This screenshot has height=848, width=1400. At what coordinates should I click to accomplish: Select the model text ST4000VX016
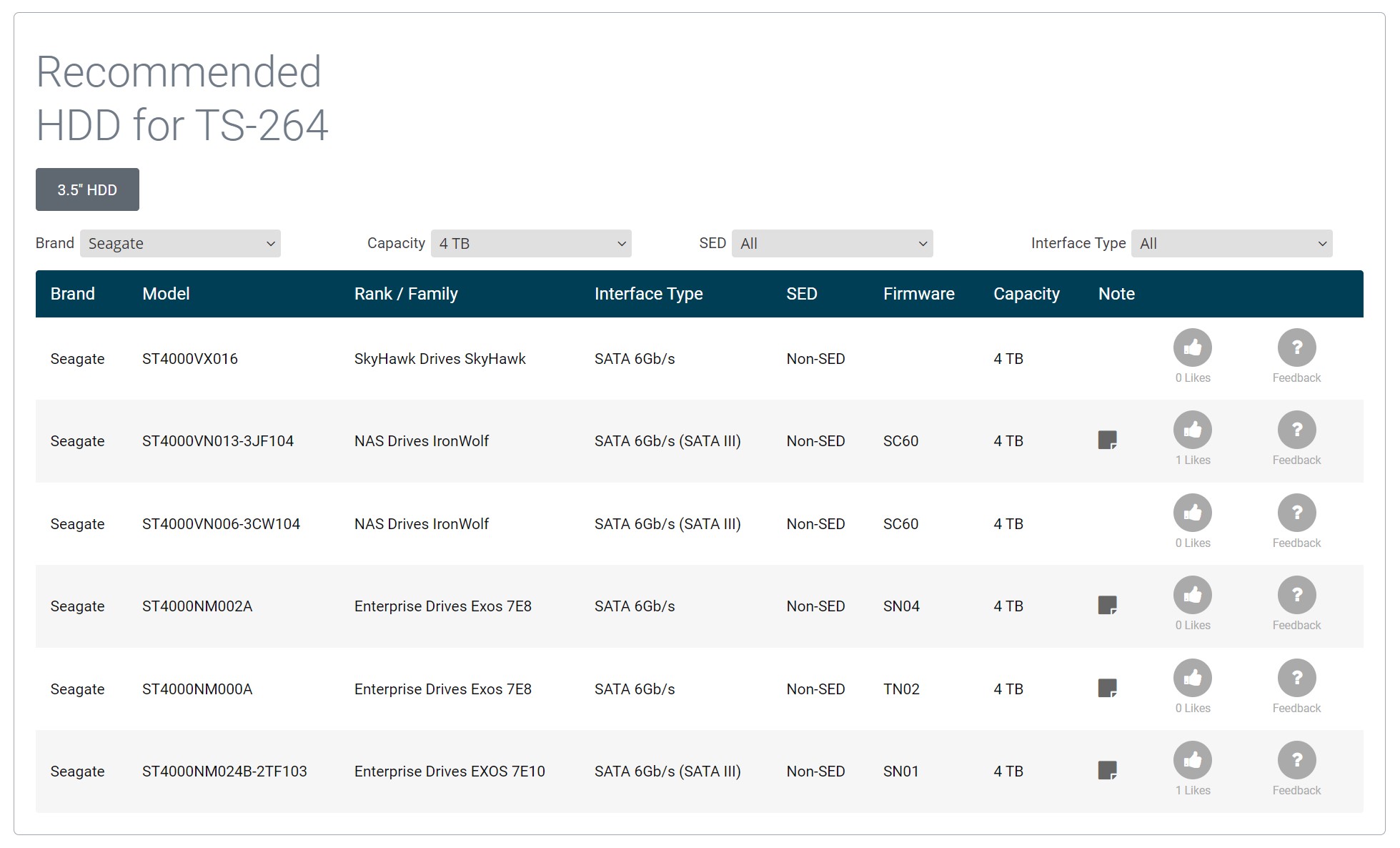click(190, 359)
